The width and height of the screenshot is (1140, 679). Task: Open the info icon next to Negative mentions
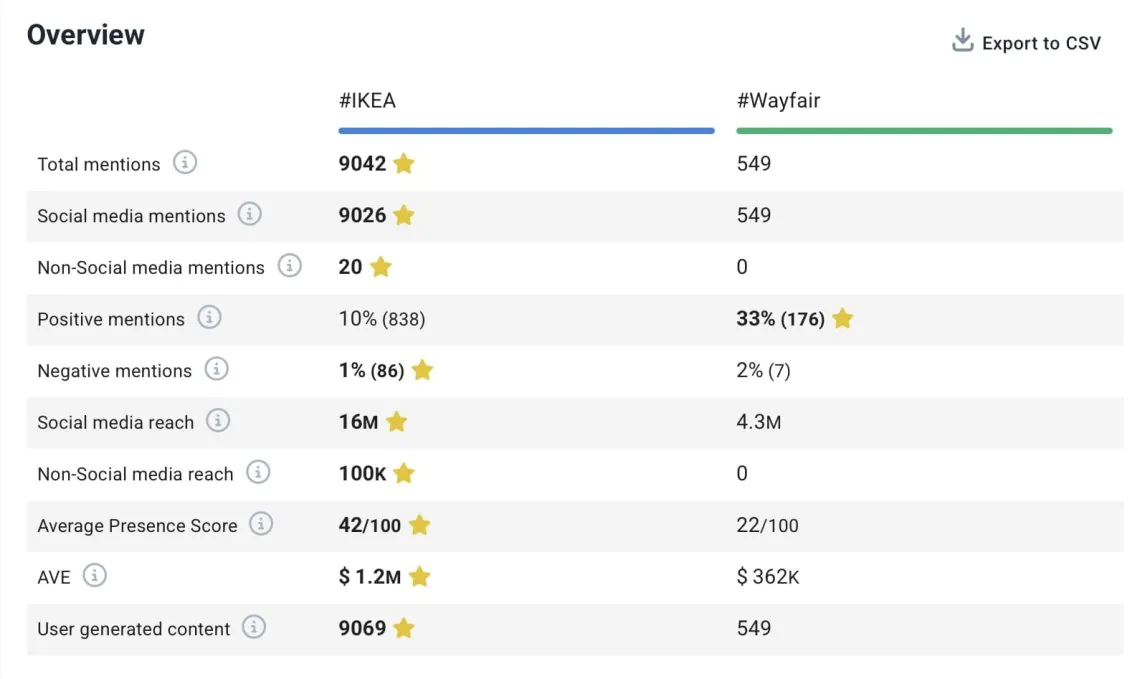point(216,369)
